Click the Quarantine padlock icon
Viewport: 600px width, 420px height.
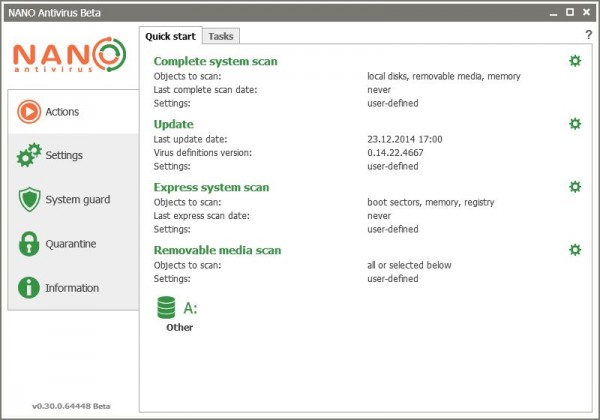(x=29, y=244)
